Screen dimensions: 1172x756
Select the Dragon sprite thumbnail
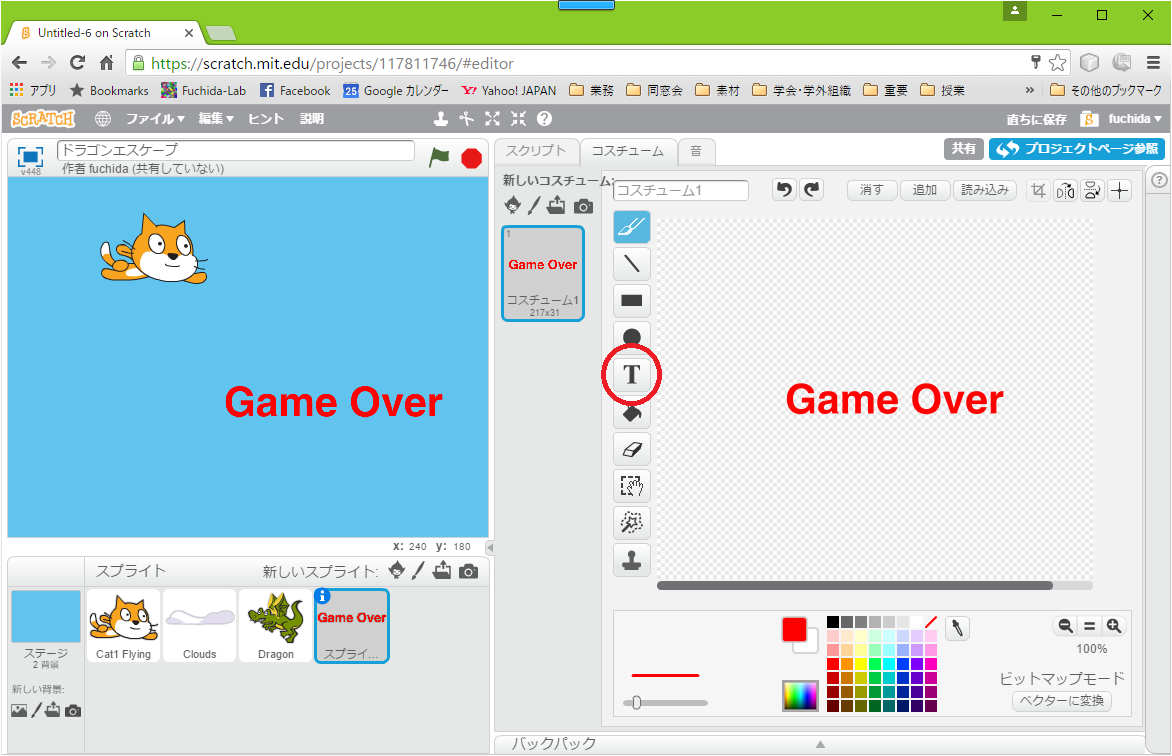tap(276, 625)
